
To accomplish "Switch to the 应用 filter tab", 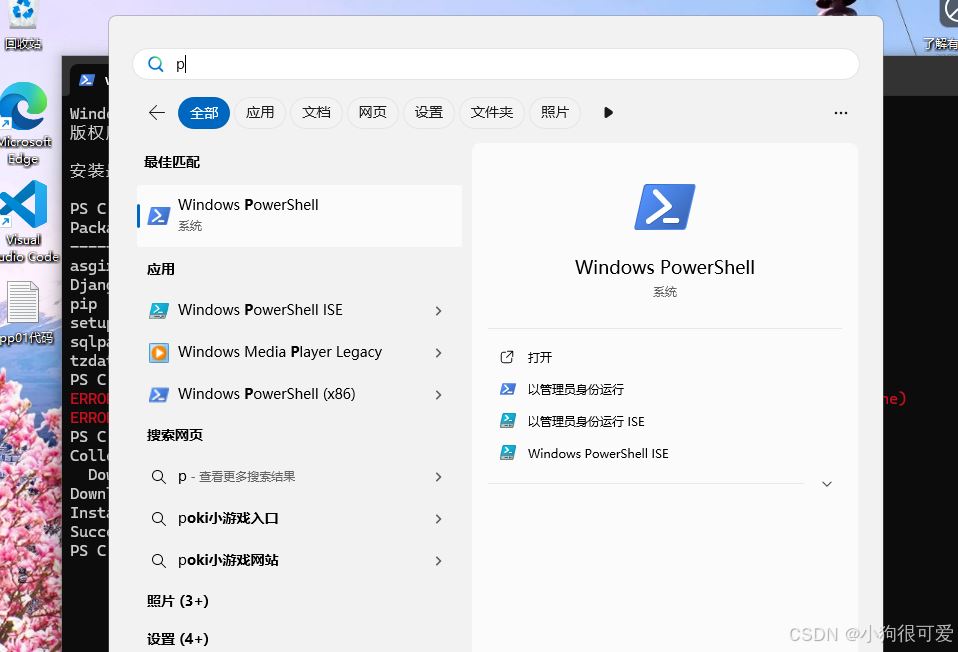I will (260, 112).
